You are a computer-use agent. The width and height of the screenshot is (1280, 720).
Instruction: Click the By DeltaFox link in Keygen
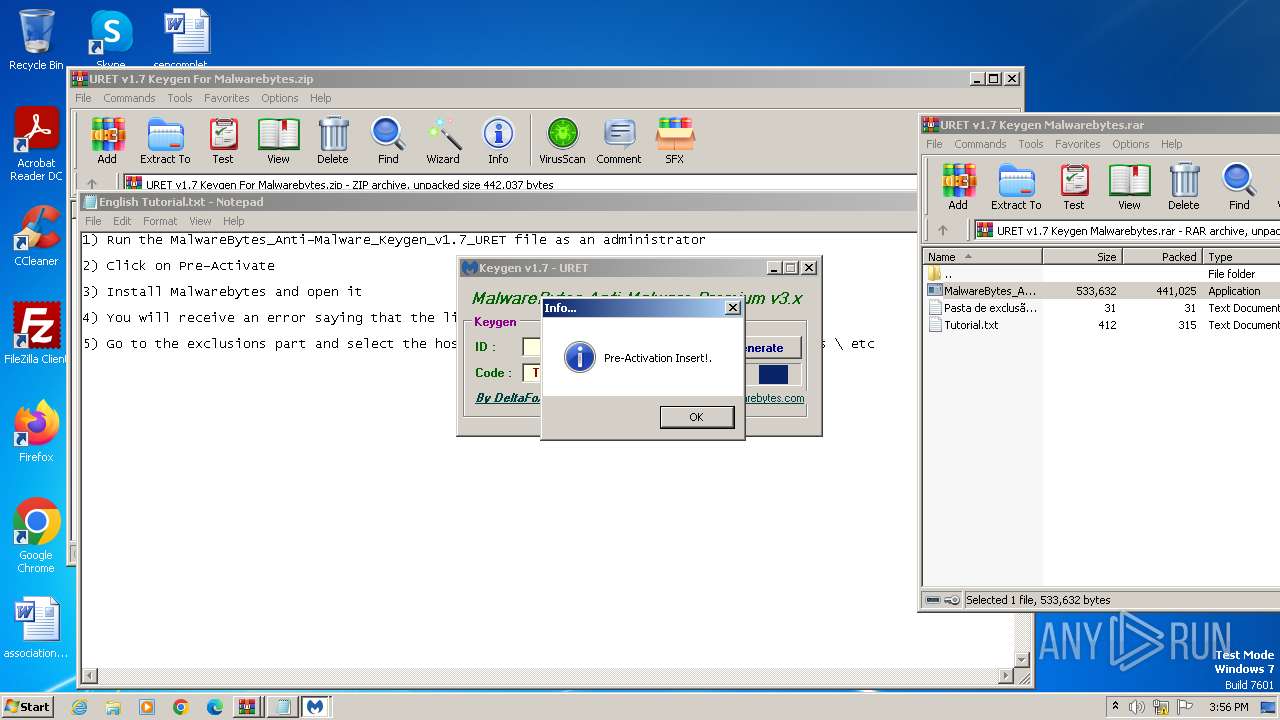pyautogui.click(x=508, y=398)
